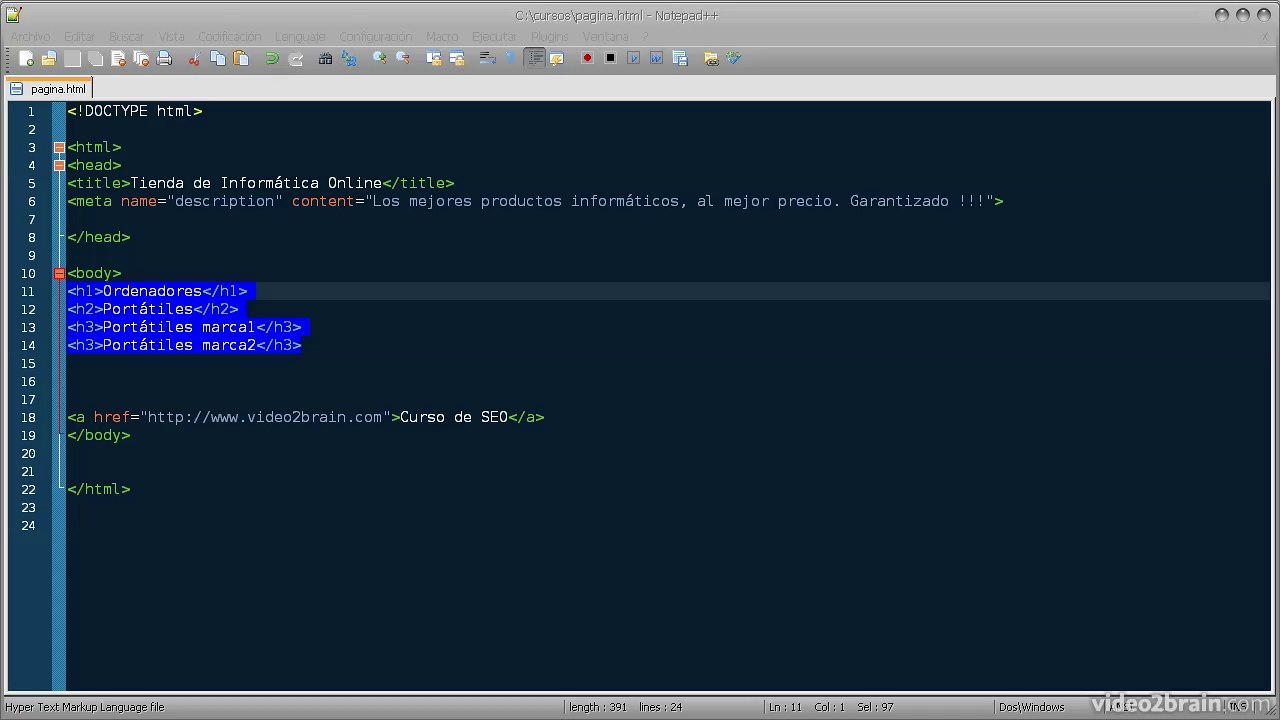Toggle Show All Characters icon

click(510, 59)
